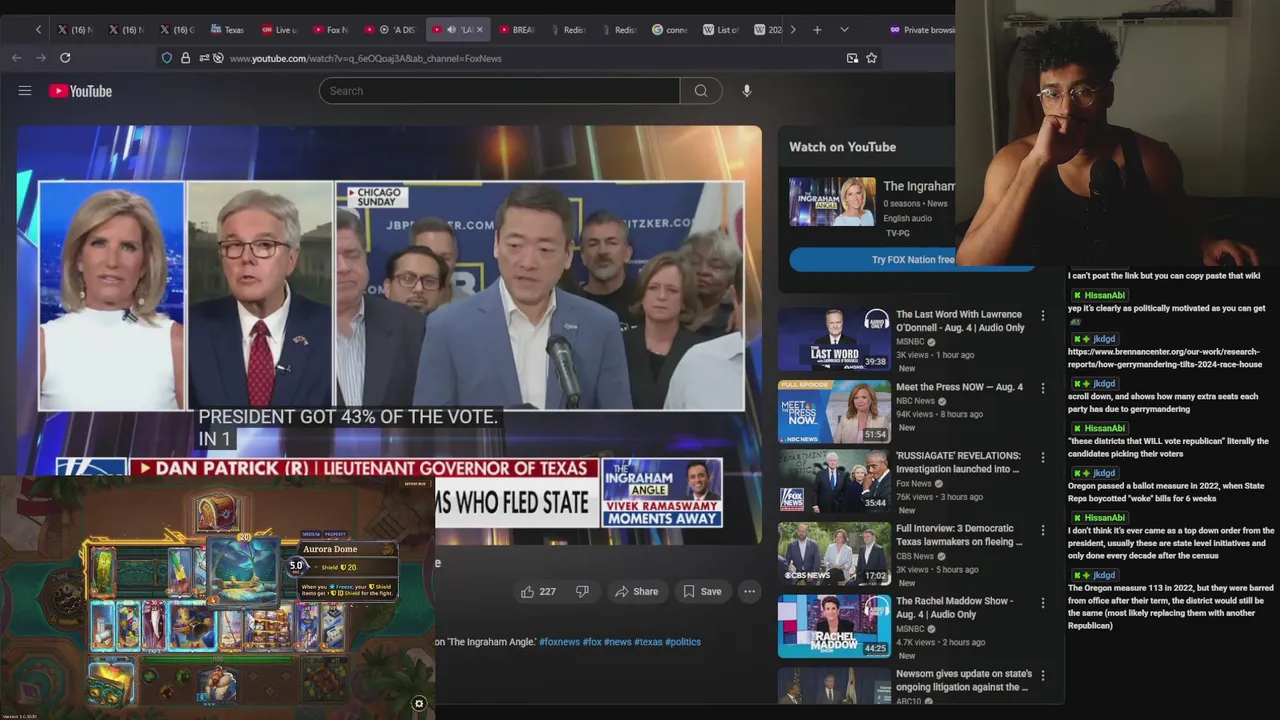Click the browser URL address bar

tap(520, 58)
